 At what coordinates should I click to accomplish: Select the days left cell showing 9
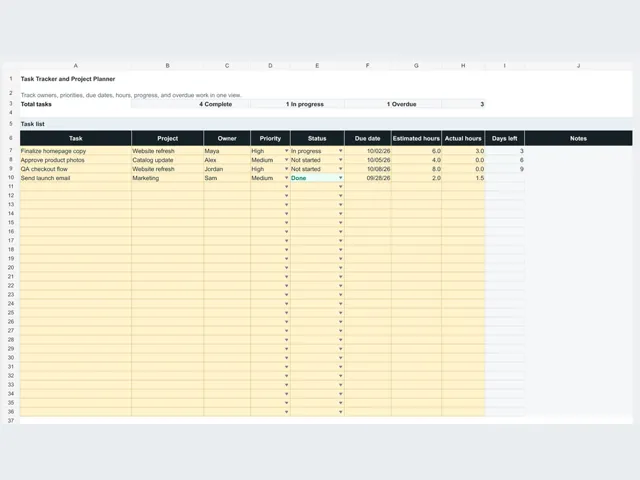point(505,169)
